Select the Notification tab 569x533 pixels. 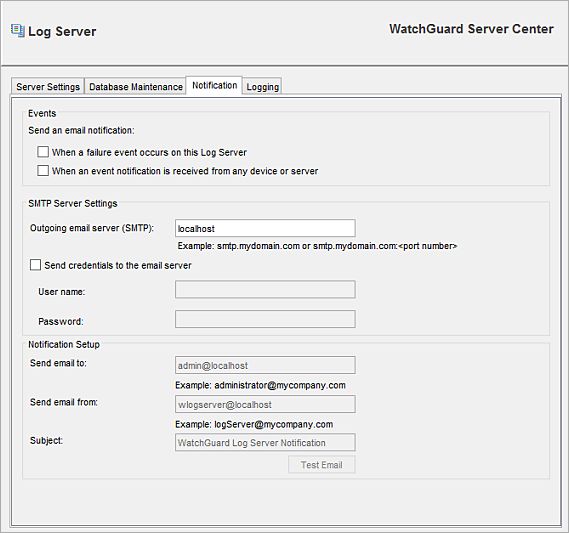click(214, 86)
